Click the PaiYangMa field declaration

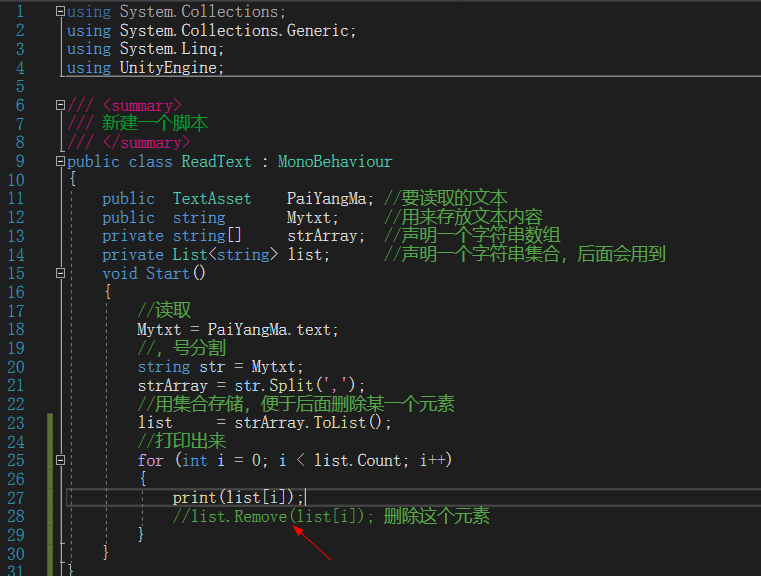coord(330,198)
